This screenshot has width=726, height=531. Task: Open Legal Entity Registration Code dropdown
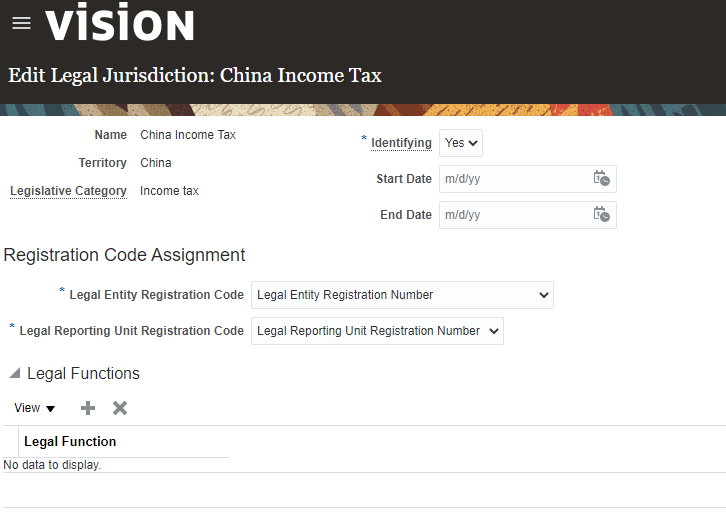[402, 295]
